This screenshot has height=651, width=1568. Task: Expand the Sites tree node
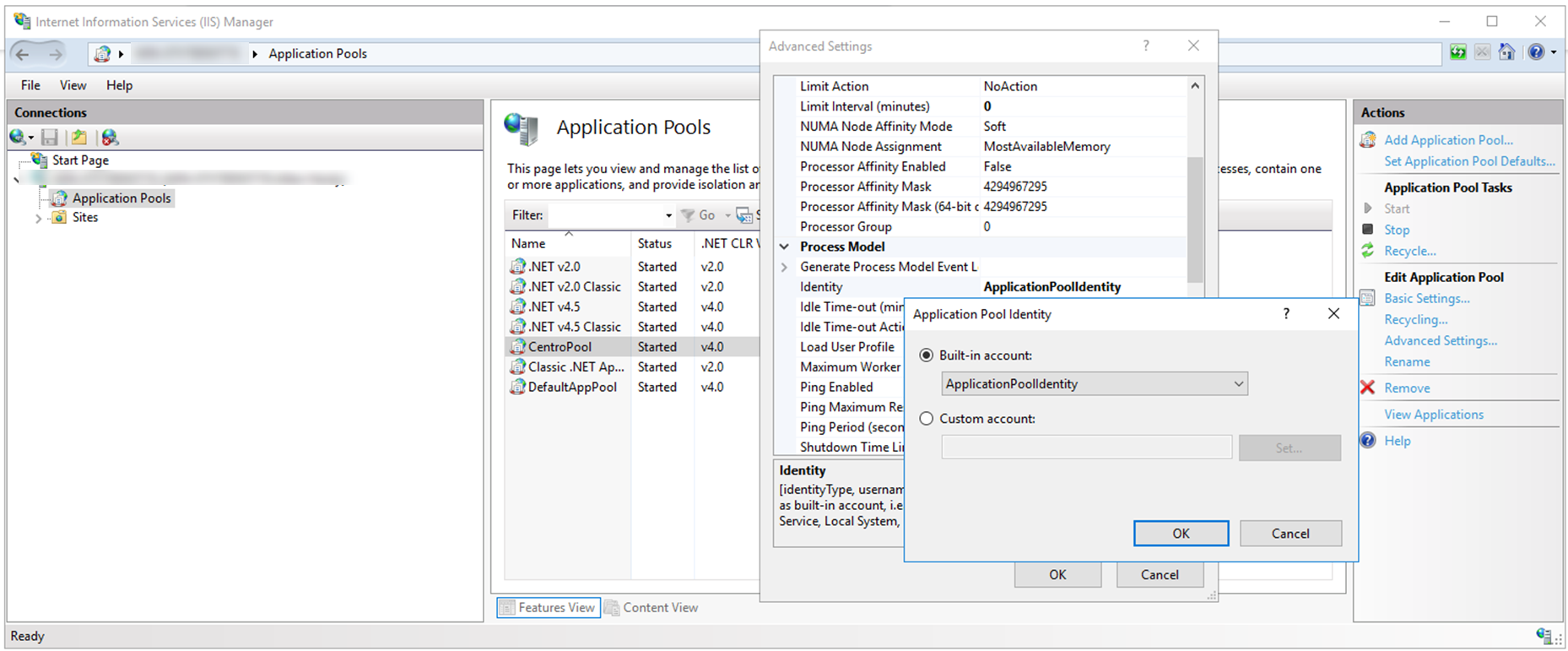click(38, 218)
